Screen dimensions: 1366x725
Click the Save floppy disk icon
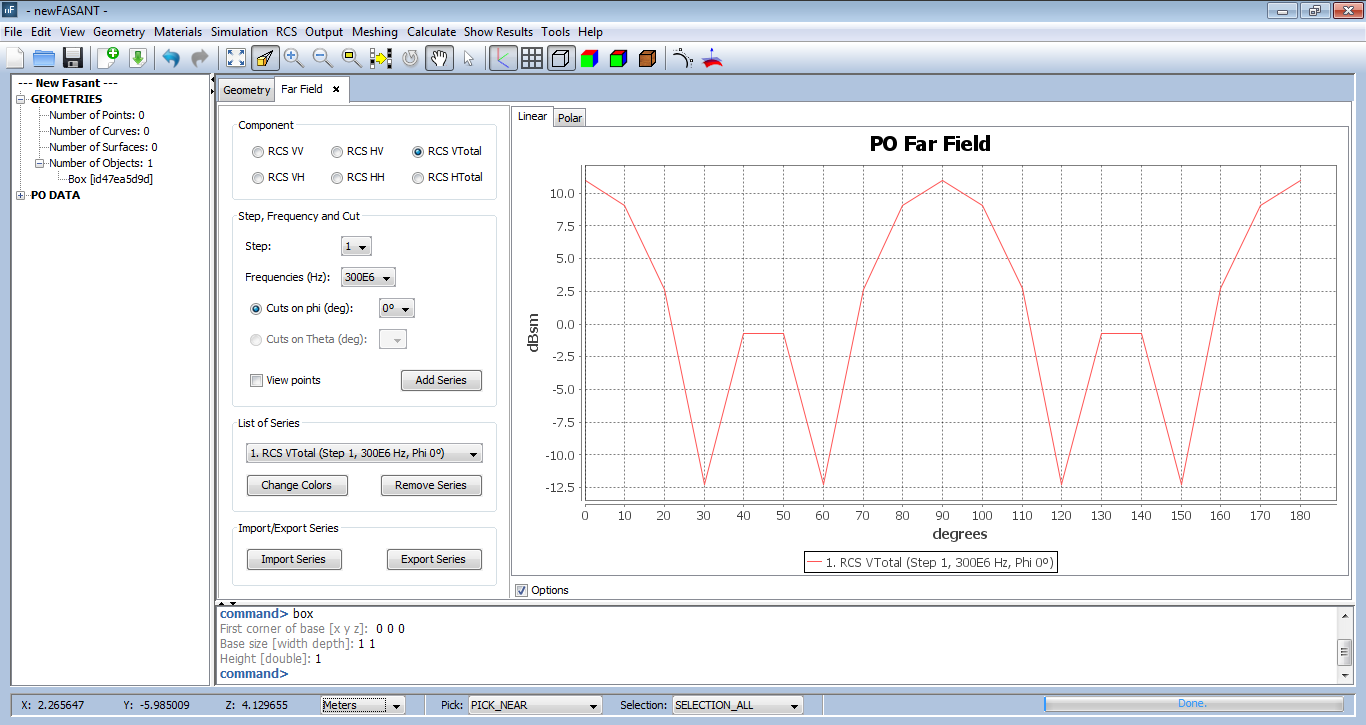point(72,58)
